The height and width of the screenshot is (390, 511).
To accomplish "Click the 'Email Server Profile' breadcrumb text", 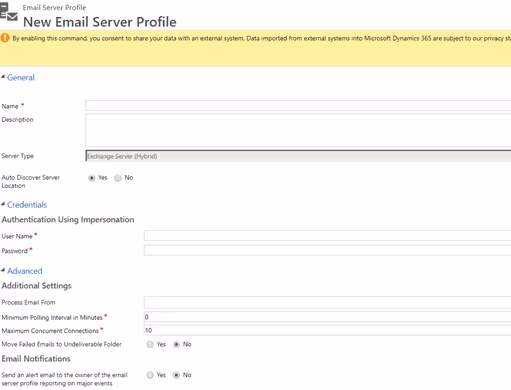I will [x=54, y=7].
